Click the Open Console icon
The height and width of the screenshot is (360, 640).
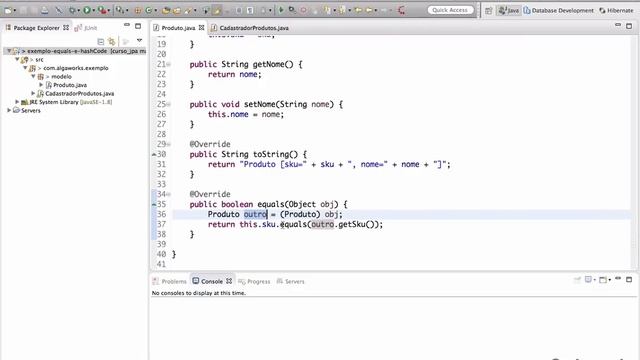coord(603,280)
